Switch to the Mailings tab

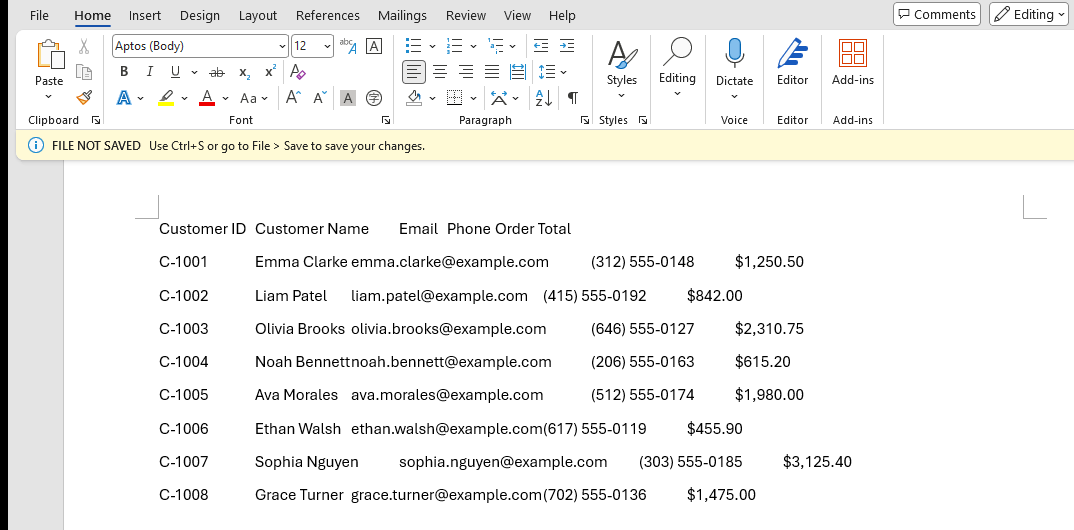(402, 15)
